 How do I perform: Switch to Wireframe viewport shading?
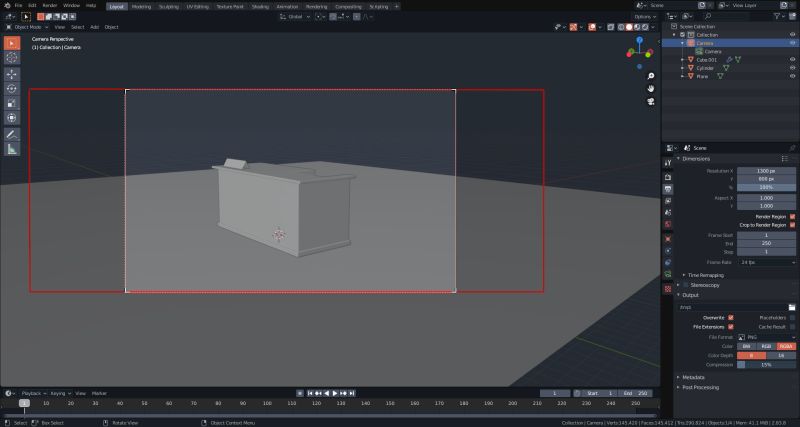click(621, 27)
